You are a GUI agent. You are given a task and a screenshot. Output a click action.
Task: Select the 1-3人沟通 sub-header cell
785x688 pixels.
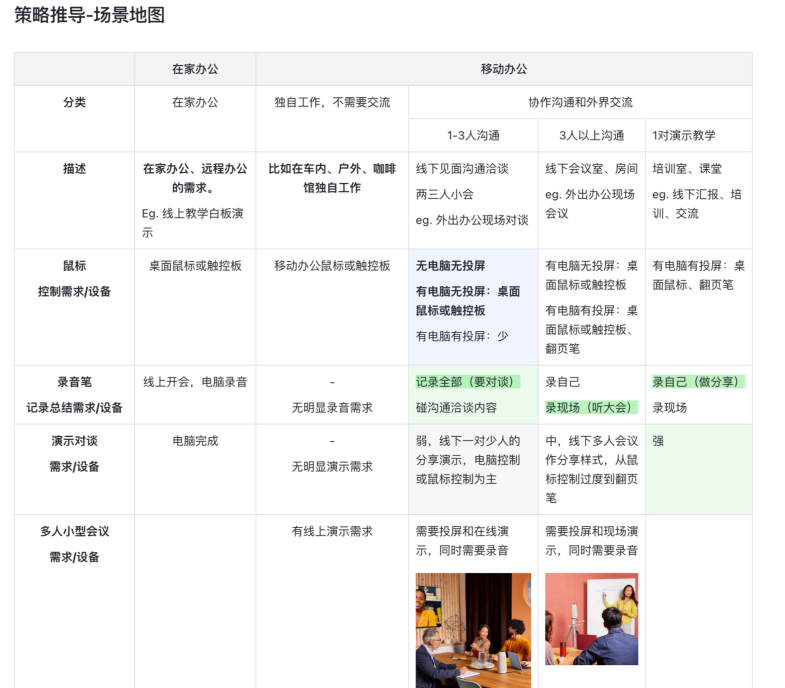tap(473, 135)
